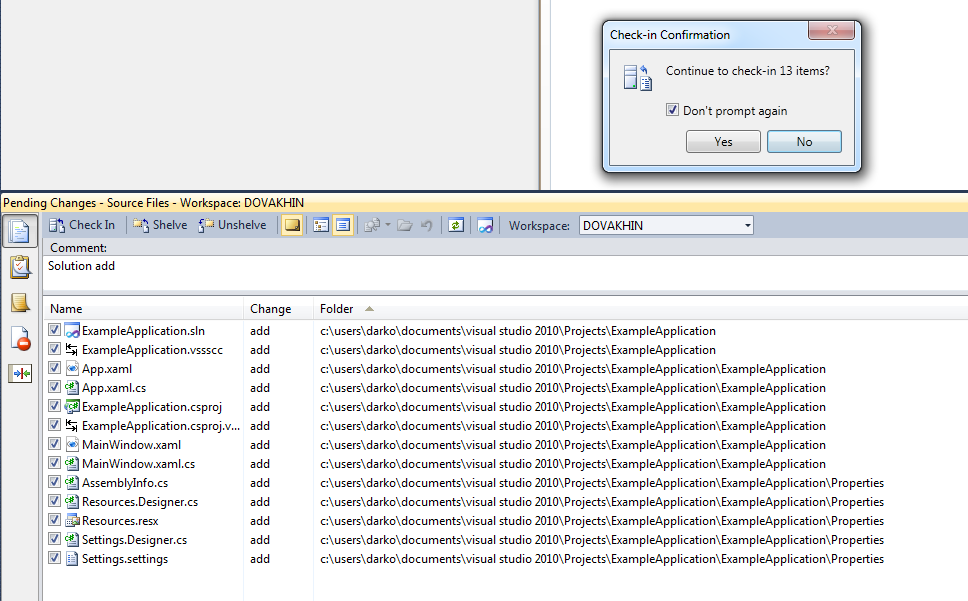Sort by the Folder column header
This screenshot has width=968, height=601.
point(339,308)
